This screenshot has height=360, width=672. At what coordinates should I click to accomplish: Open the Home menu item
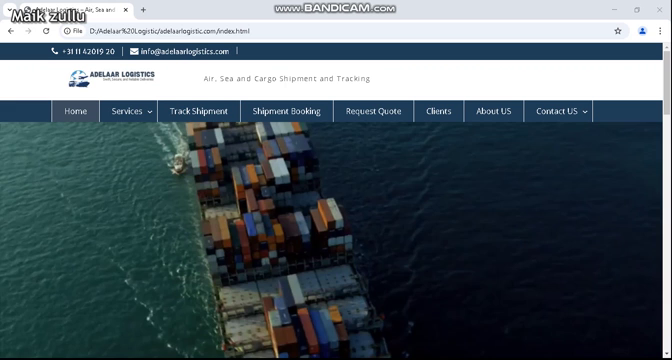(x=75, y=111)
